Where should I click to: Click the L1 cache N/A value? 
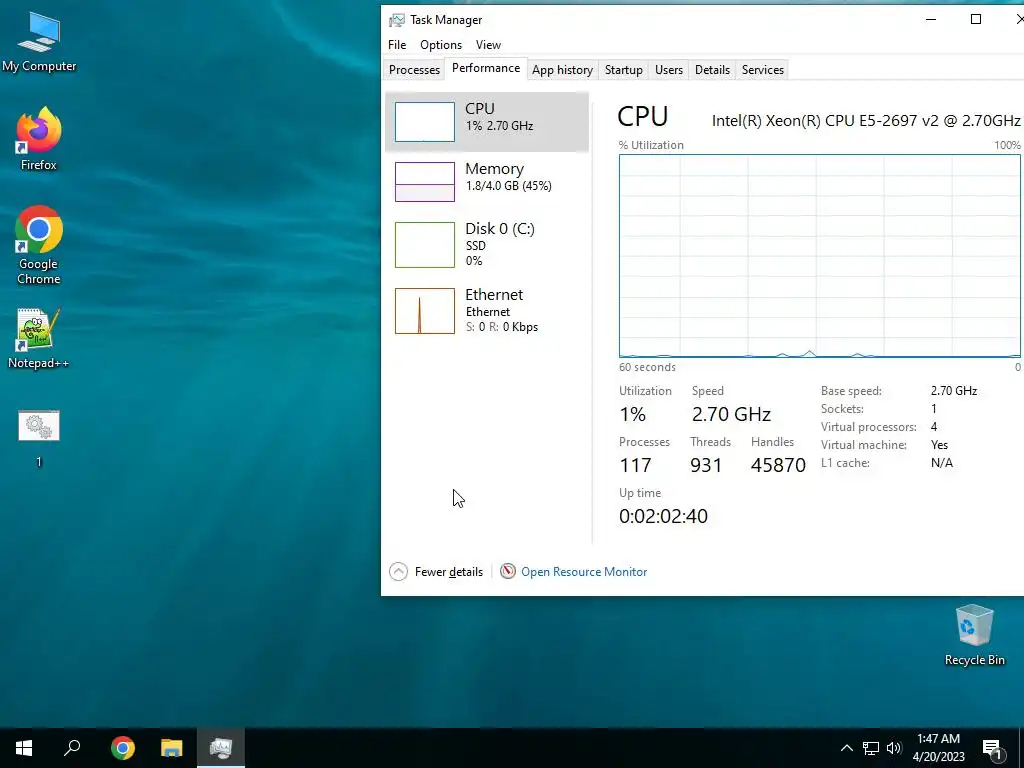[x=942, y=463]
